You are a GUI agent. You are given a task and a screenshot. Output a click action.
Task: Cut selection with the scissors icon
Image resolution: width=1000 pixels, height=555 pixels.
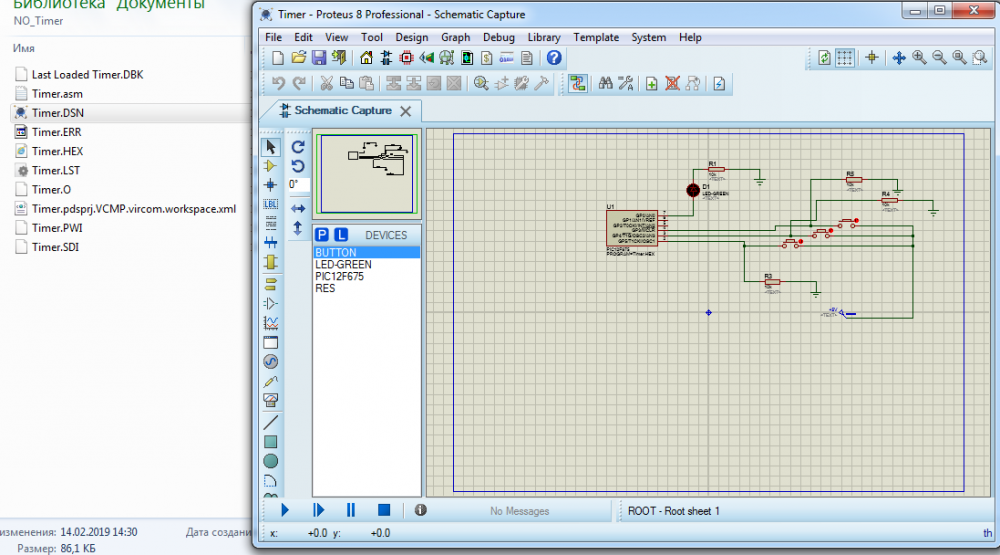coord(326,84)
